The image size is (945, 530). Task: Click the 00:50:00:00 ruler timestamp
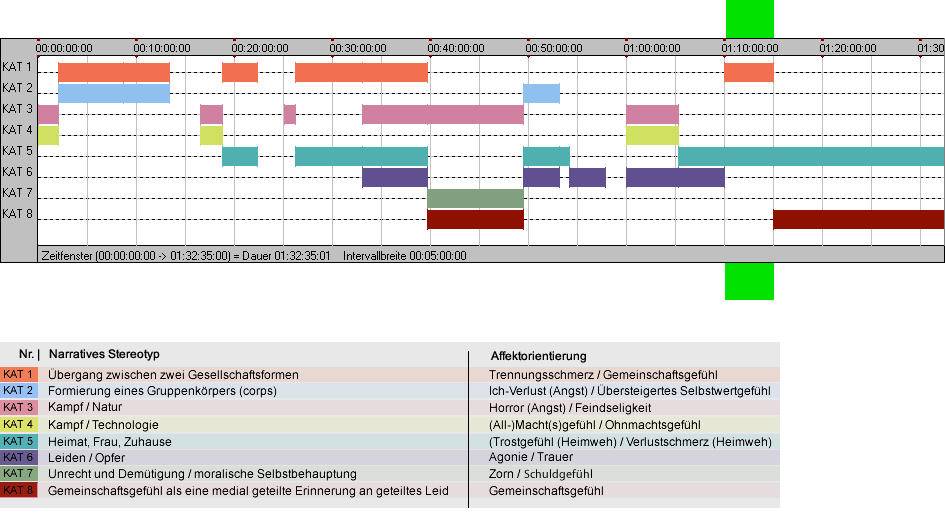tap(554, 48)
